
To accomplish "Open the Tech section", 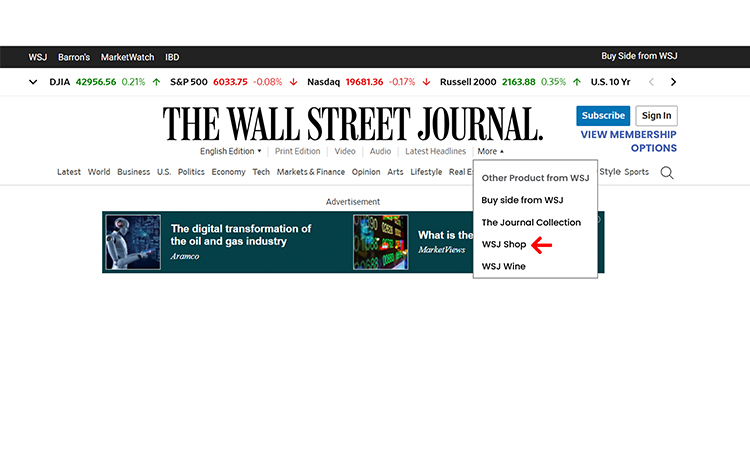I will 261,172.
